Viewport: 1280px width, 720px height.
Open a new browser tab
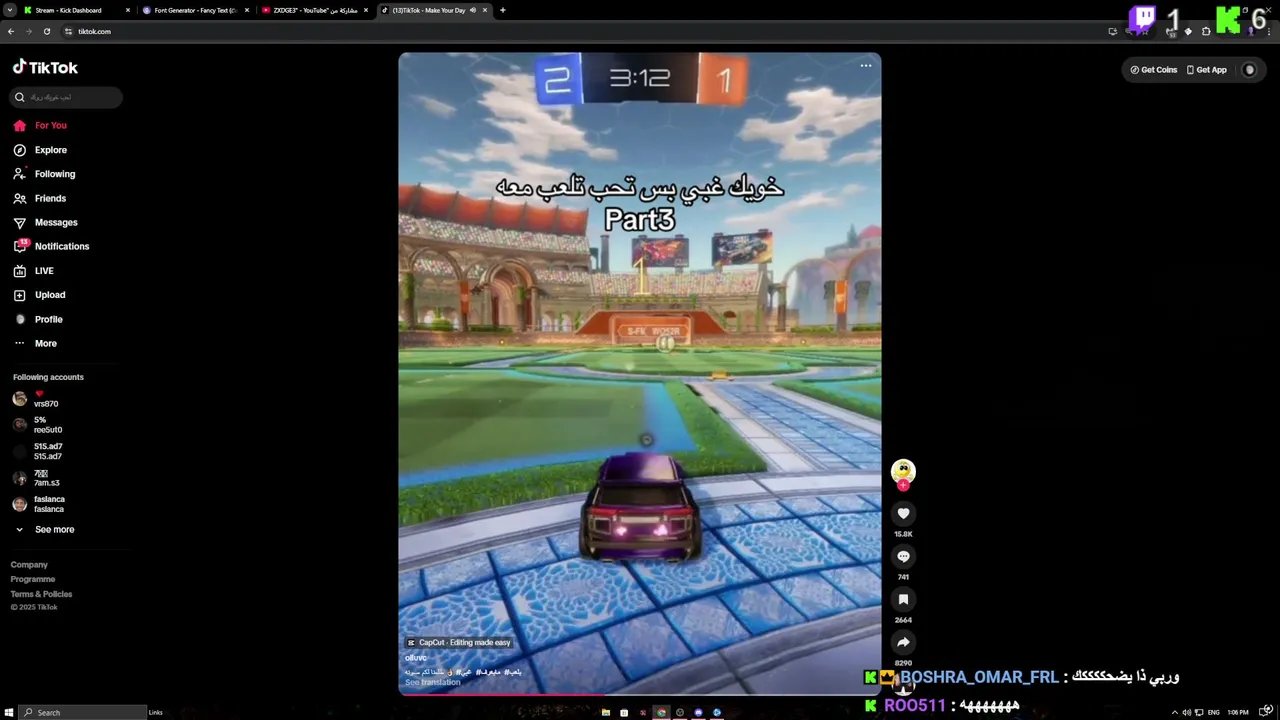point(502,10)
